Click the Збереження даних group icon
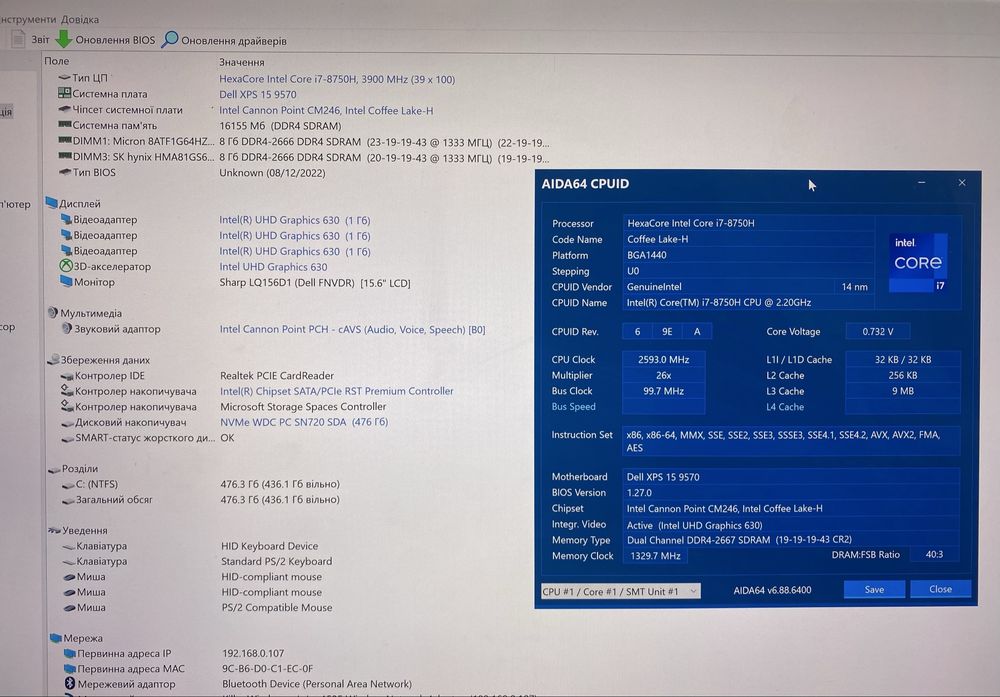This screenshot has height=697, width=1000. pos(54,360)
